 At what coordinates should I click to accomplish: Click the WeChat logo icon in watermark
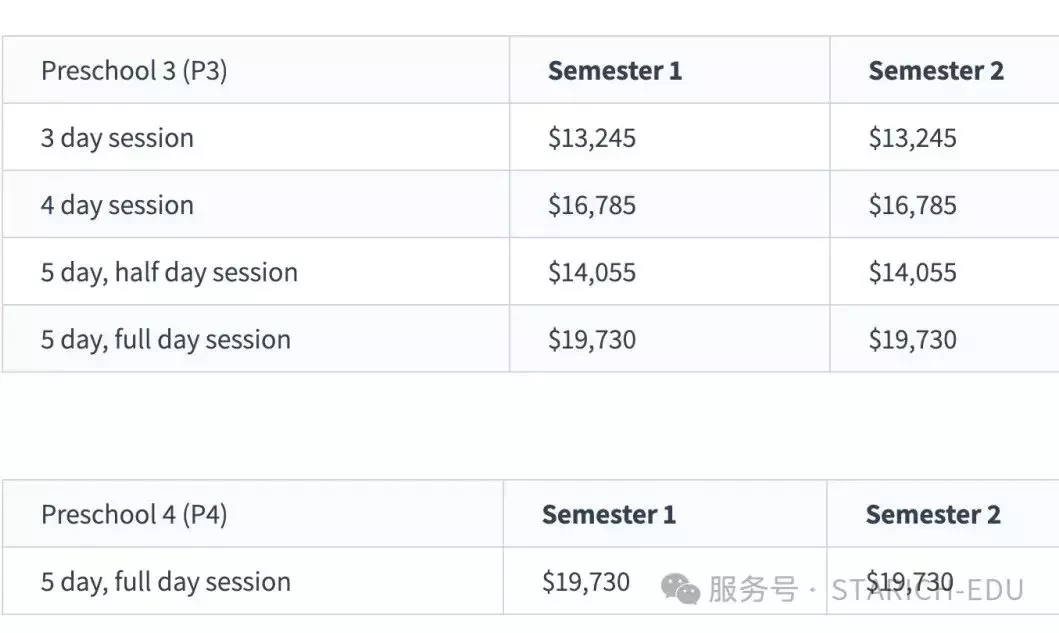point(680,588)
